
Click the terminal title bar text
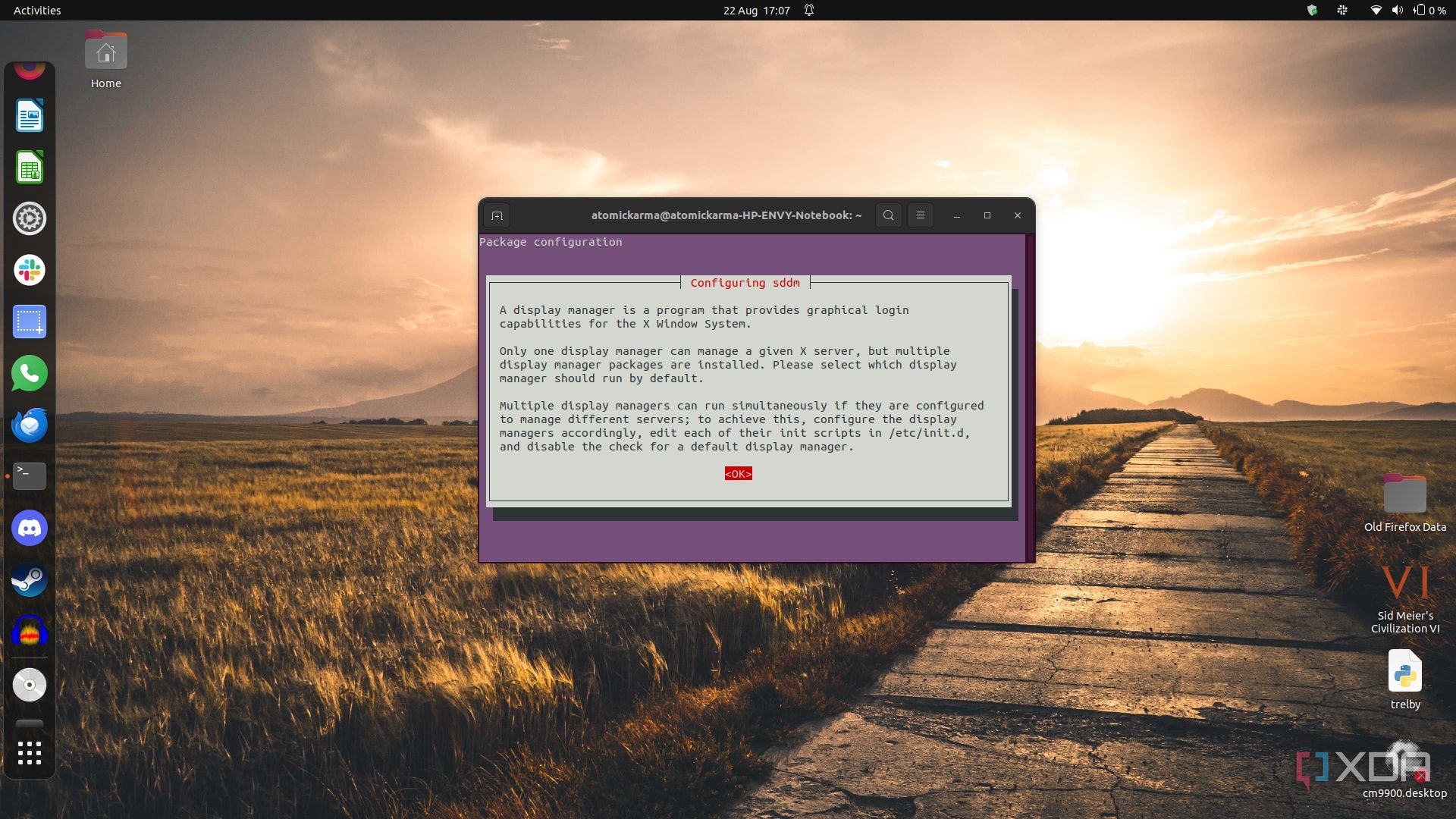[726, 215]
